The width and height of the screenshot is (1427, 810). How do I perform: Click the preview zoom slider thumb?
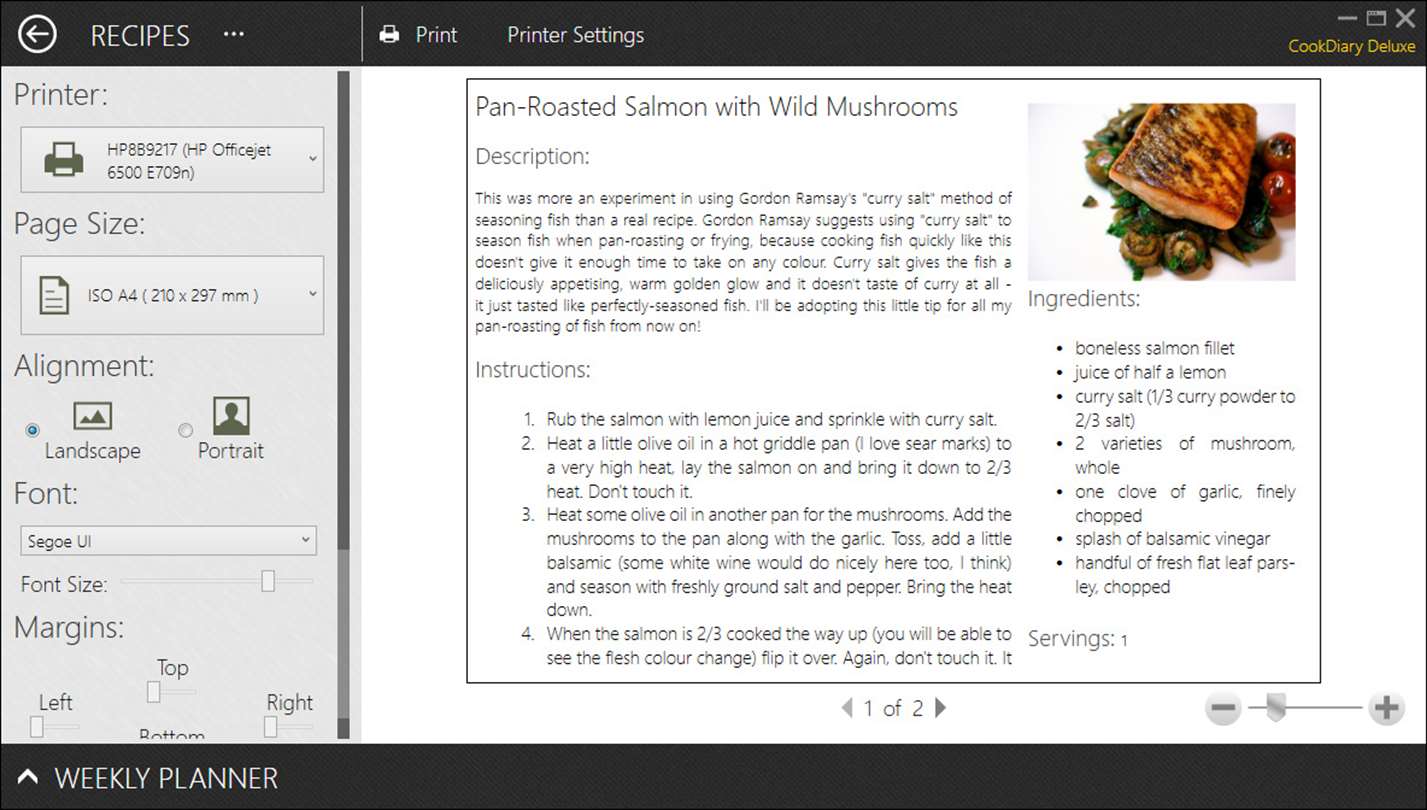point(1274,709)
